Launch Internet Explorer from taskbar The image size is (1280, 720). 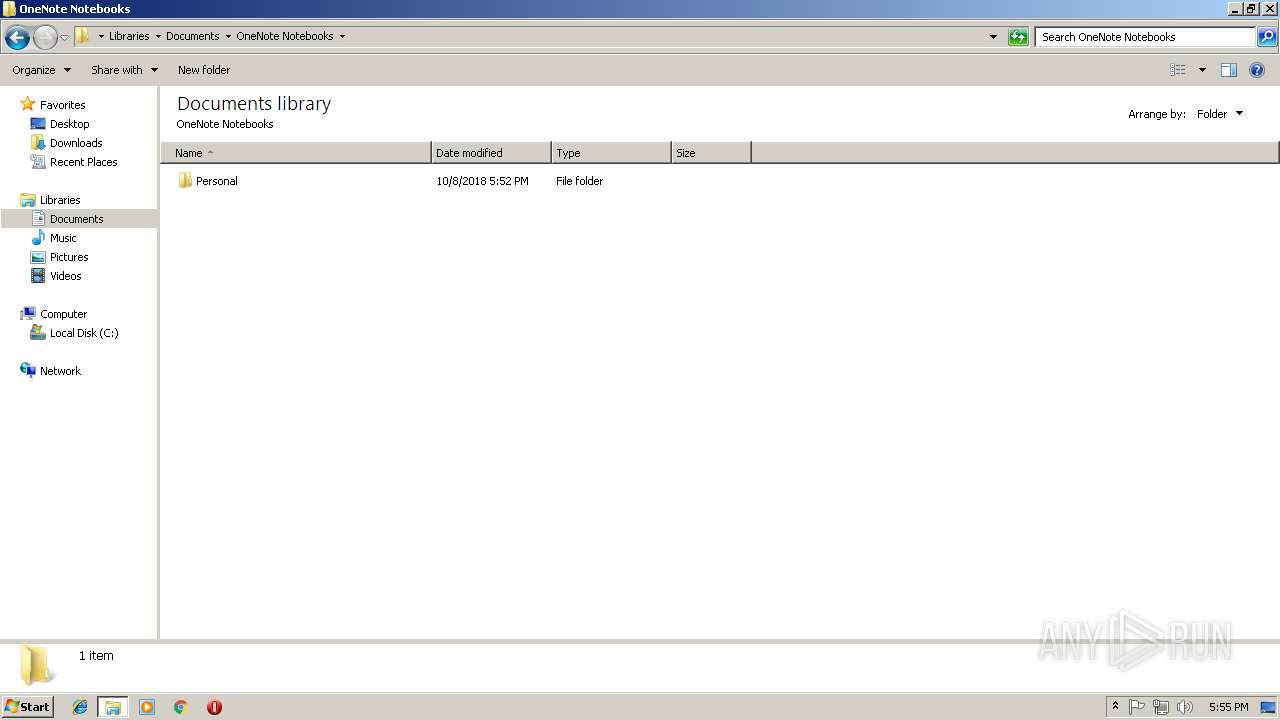80,707
